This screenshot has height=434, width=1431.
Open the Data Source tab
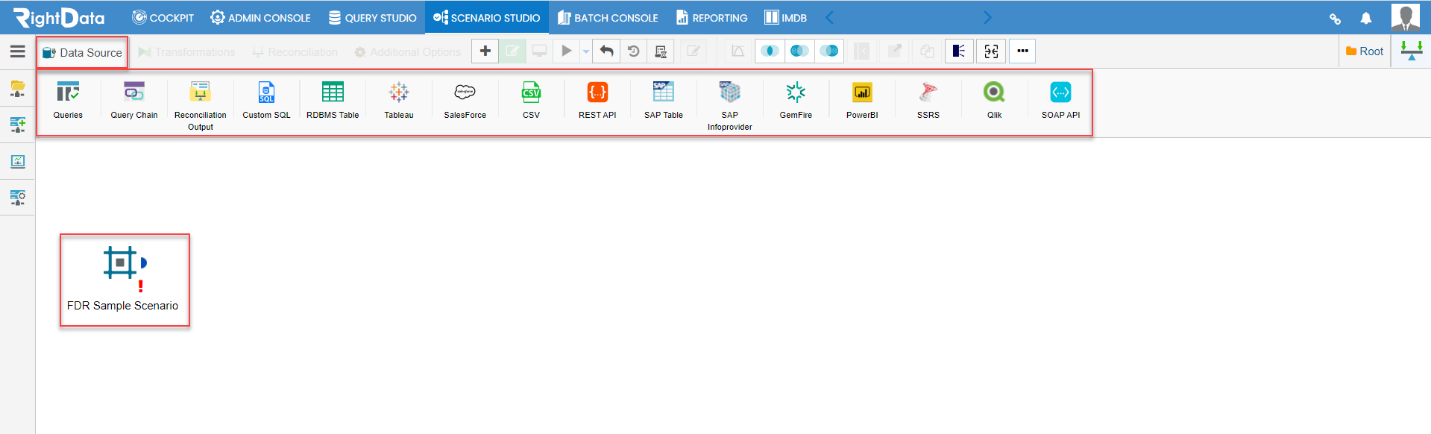click(82, 52)
